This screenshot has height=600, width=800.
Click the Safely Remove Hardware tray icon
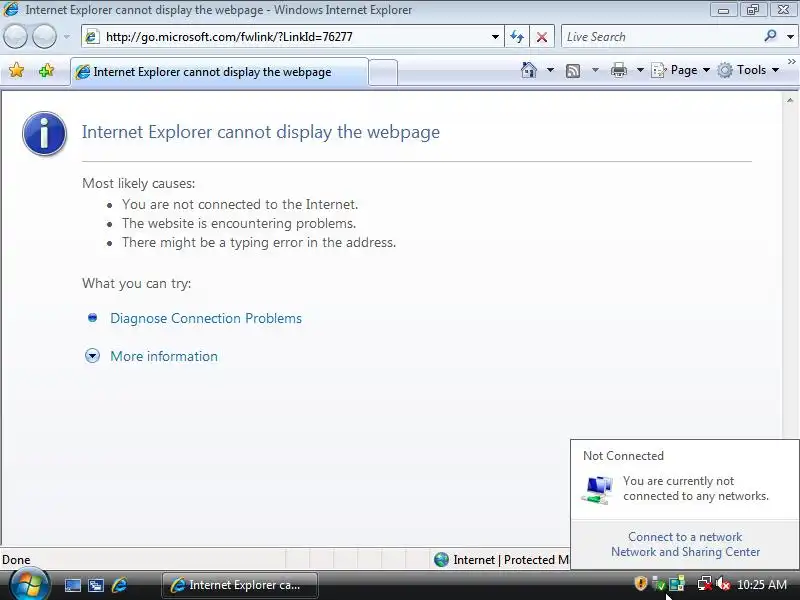659,584
